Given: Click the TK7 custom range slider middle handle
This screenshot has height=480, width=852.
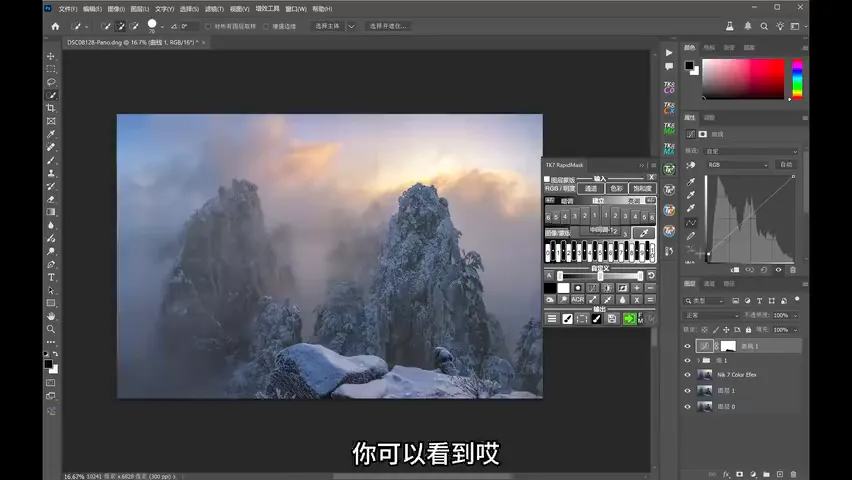Looking at the screenshot, I should (x=600, y=276).
